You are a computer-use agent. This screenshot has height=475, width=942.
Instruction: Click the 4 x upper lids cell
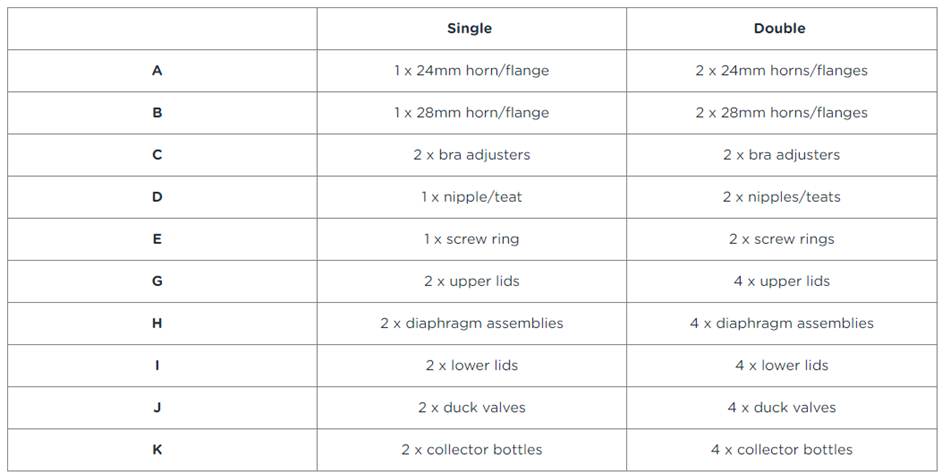[781, 281]
